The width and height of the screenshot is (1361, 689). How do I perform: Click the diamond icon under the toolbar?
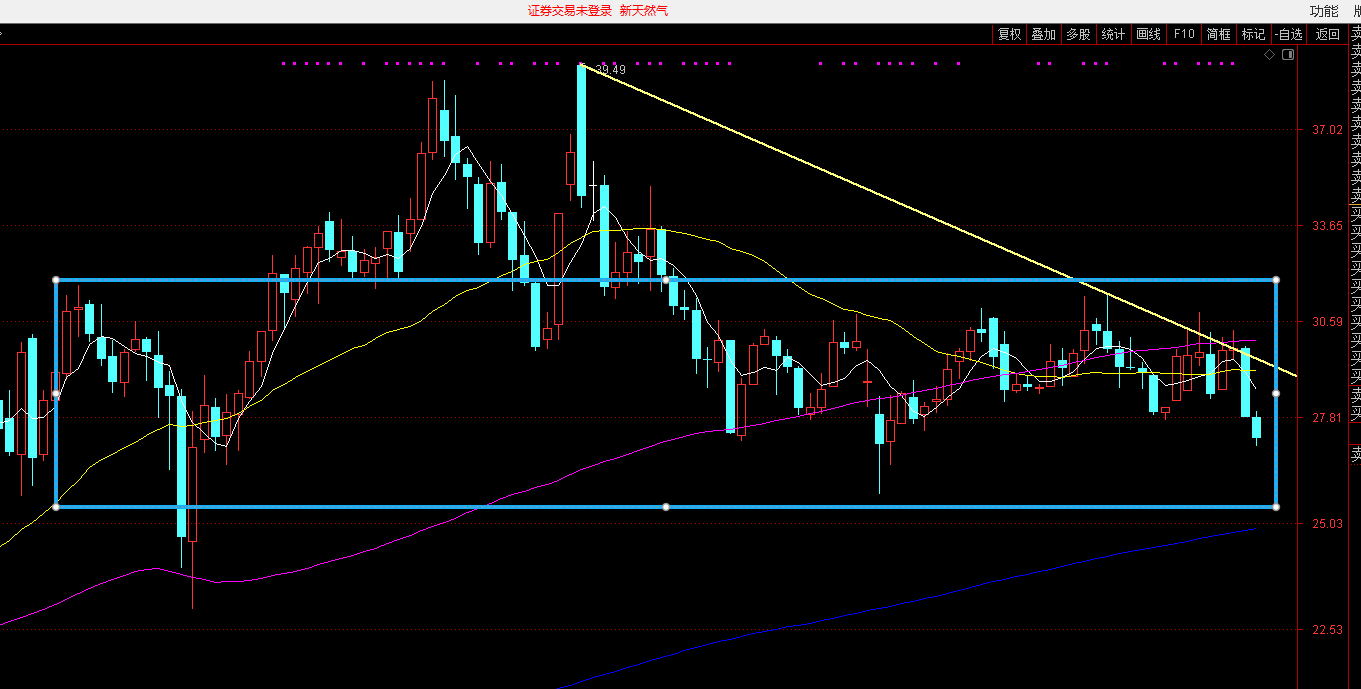click(1269, 55)
